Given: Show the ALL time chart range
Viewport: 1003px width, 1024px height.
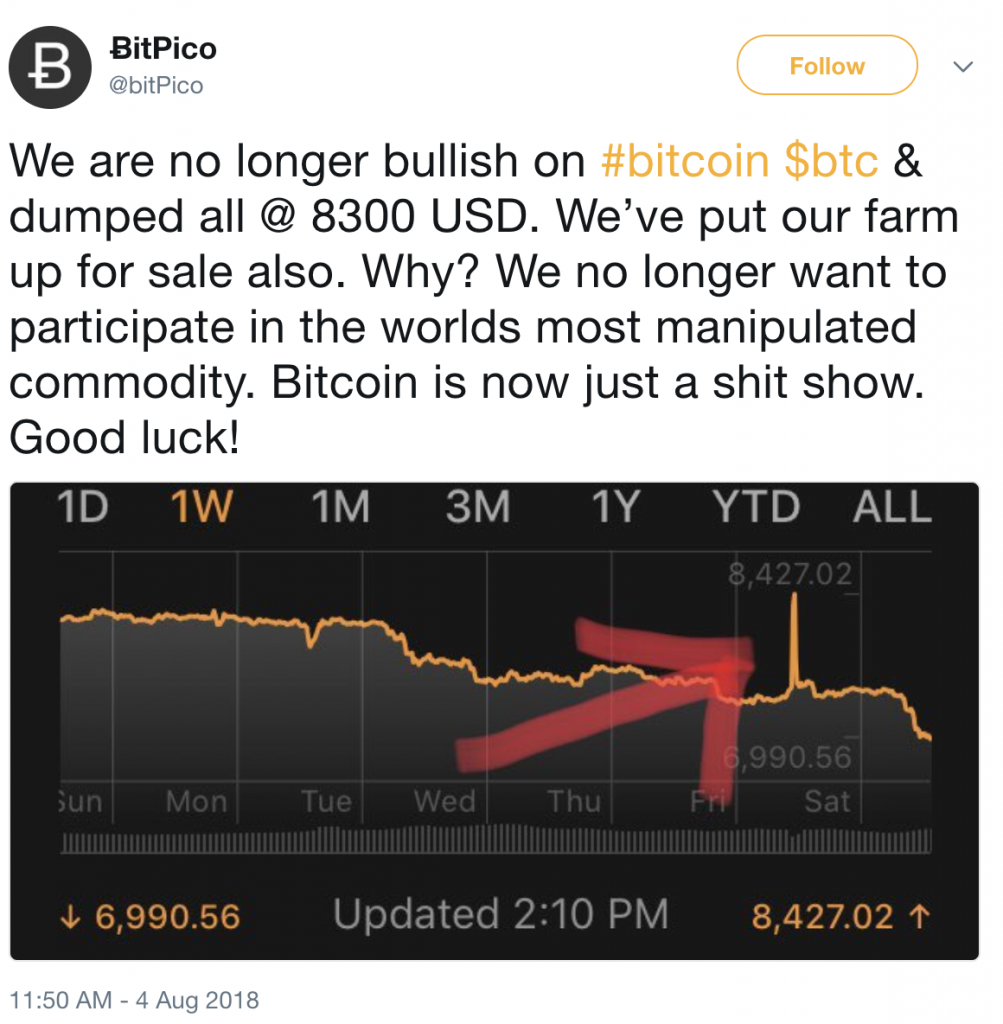Looking at the screenshot, I should [x=892, y=509].
